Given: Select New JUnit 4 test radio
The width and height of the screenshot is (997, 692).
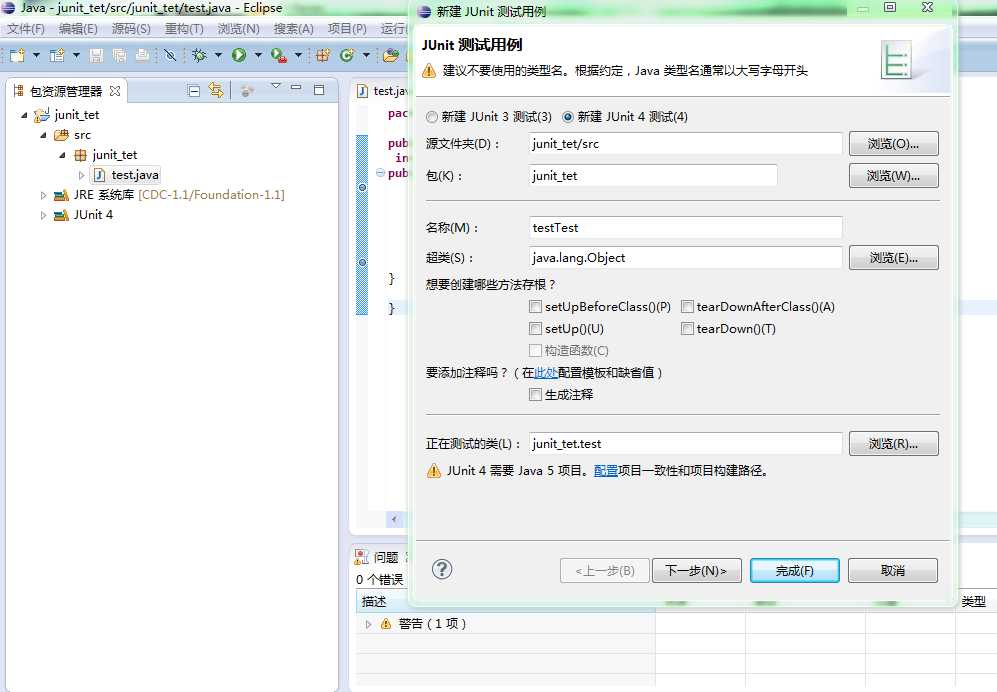Looking at the screenshot, I should coord(568,117).
